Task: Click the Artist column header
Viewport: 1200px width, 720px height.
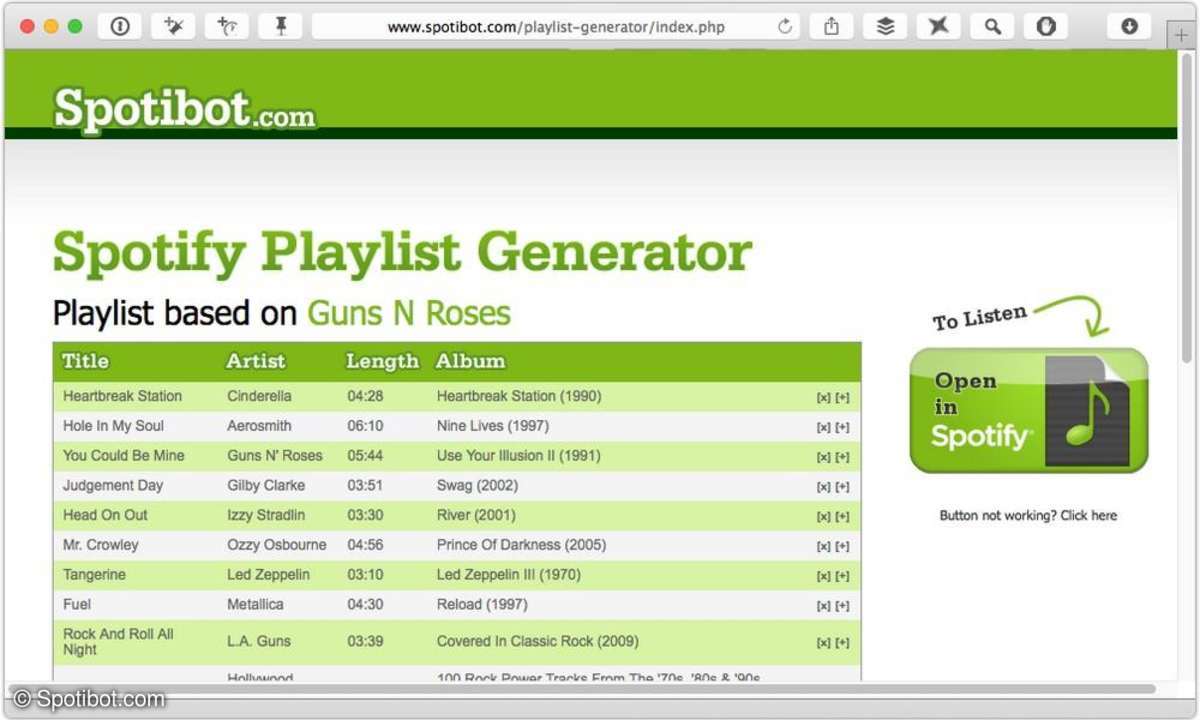Action: click(x=256, y=361)
